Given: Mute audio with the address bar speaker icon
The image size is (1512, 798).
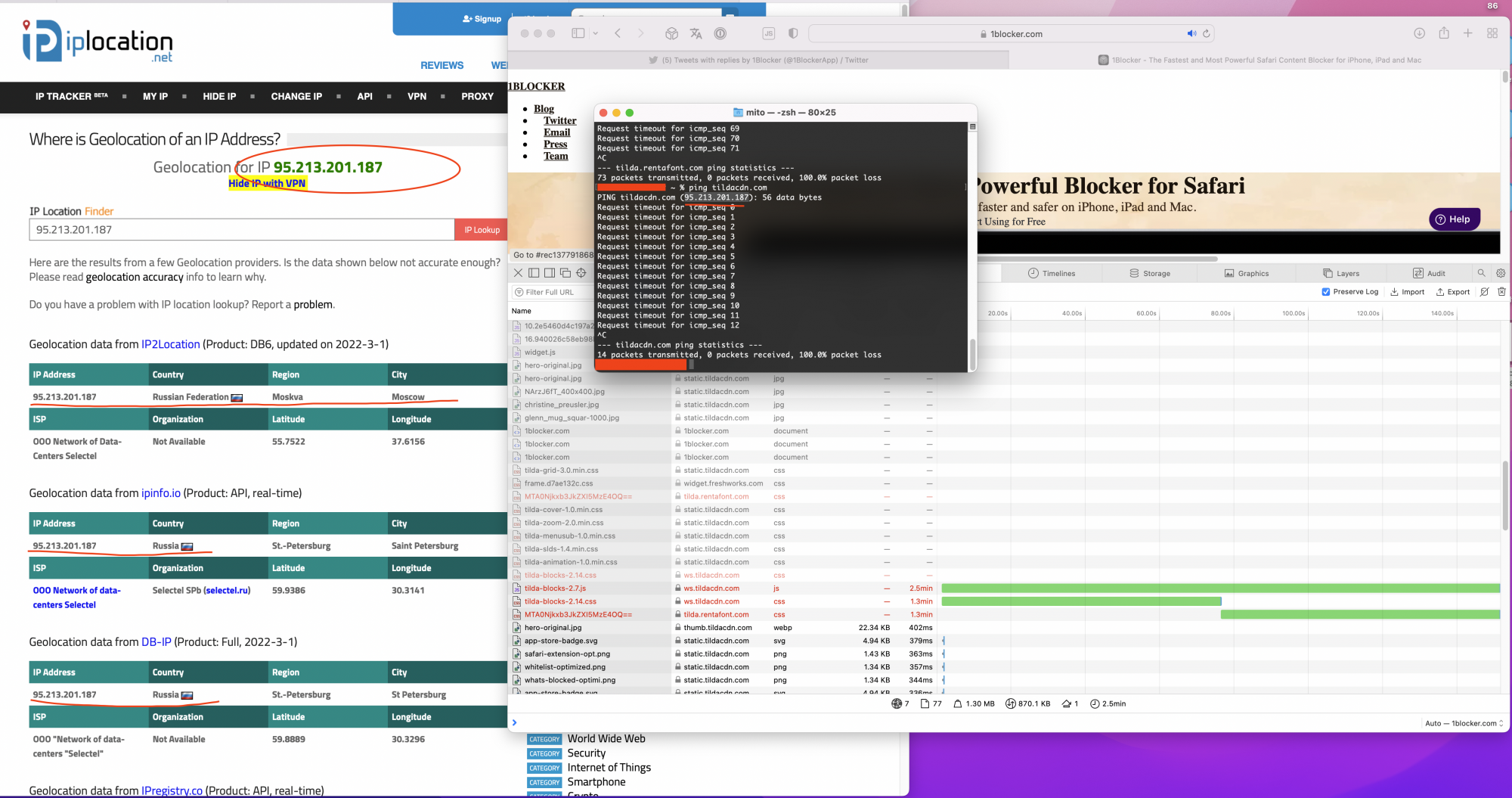Looking at the screenshot, I should pyautogui.click(x=1191, y=33).
